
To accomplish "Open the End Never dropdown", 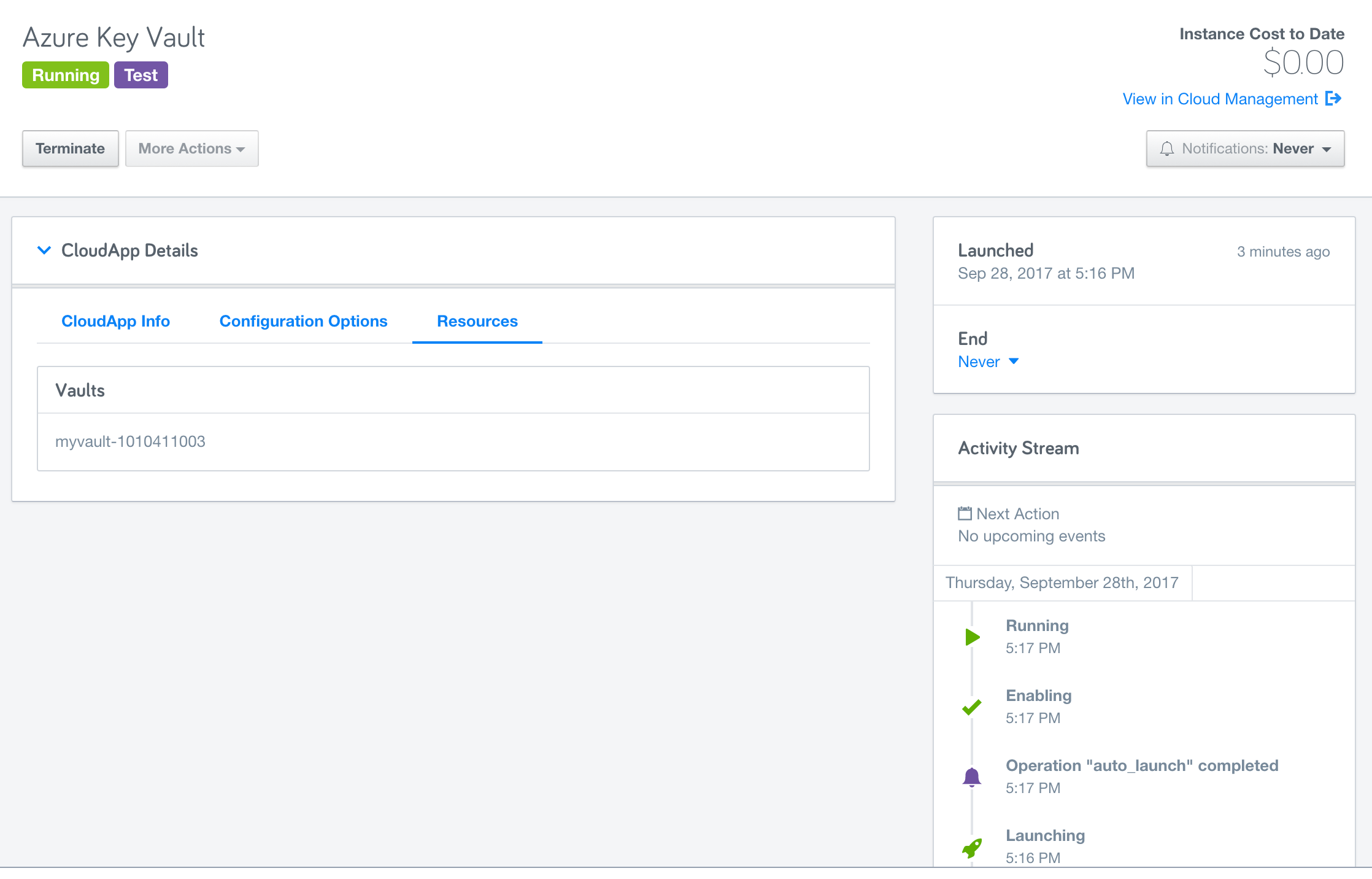I will (x=988, y=362).
